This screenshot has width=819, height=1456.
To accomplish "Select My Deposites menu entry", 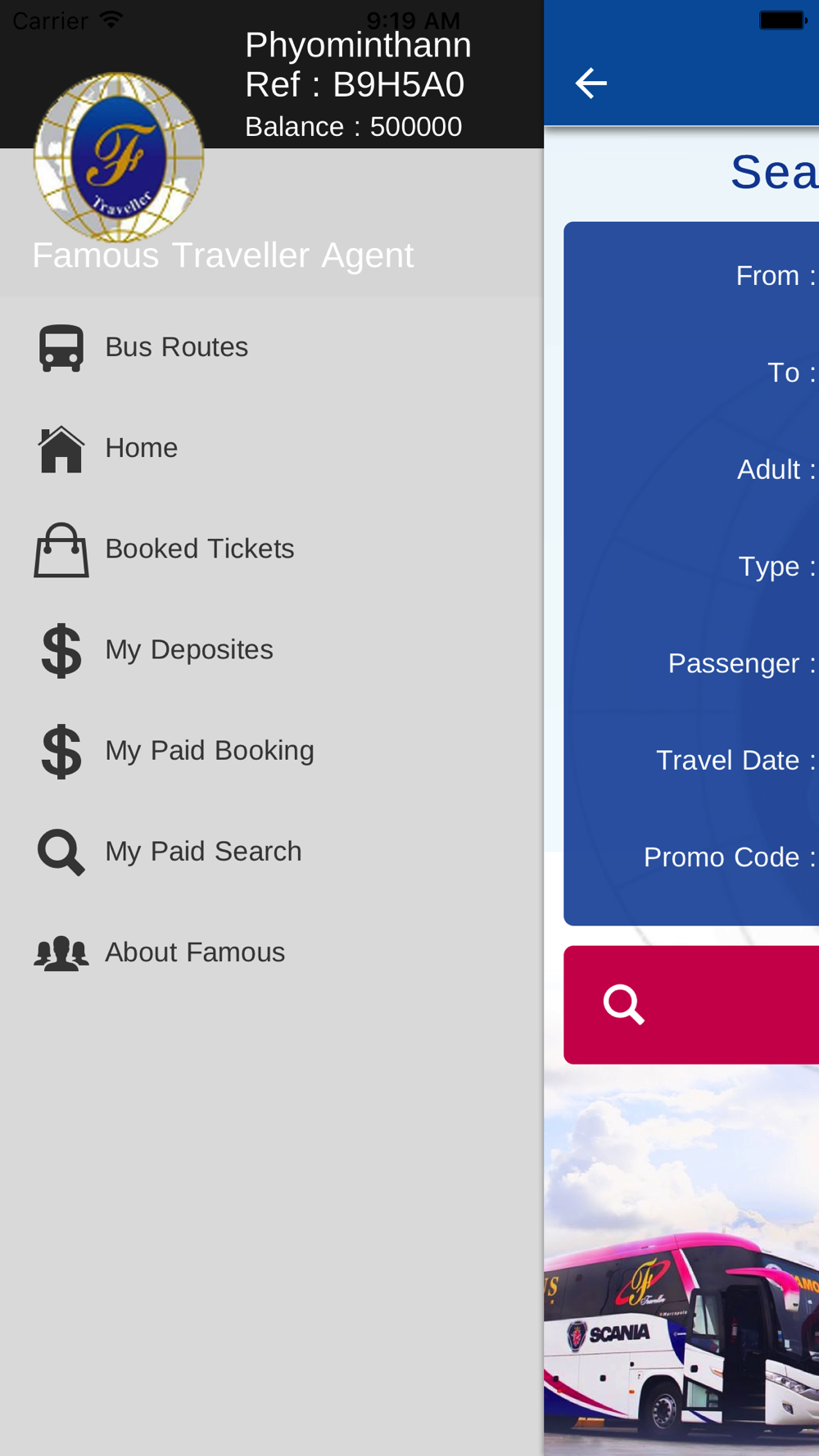I will [189, 649].
